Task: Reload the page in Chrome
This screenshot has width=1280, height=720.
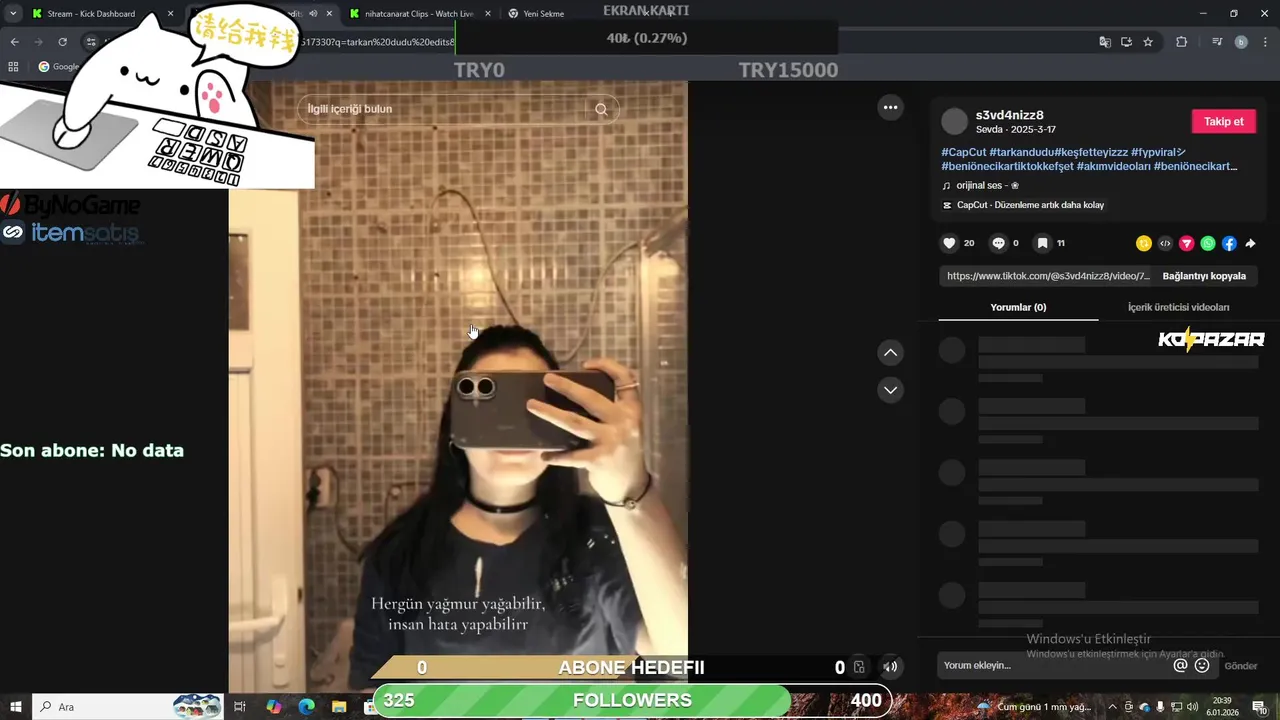Action: [x=62, y=42]
